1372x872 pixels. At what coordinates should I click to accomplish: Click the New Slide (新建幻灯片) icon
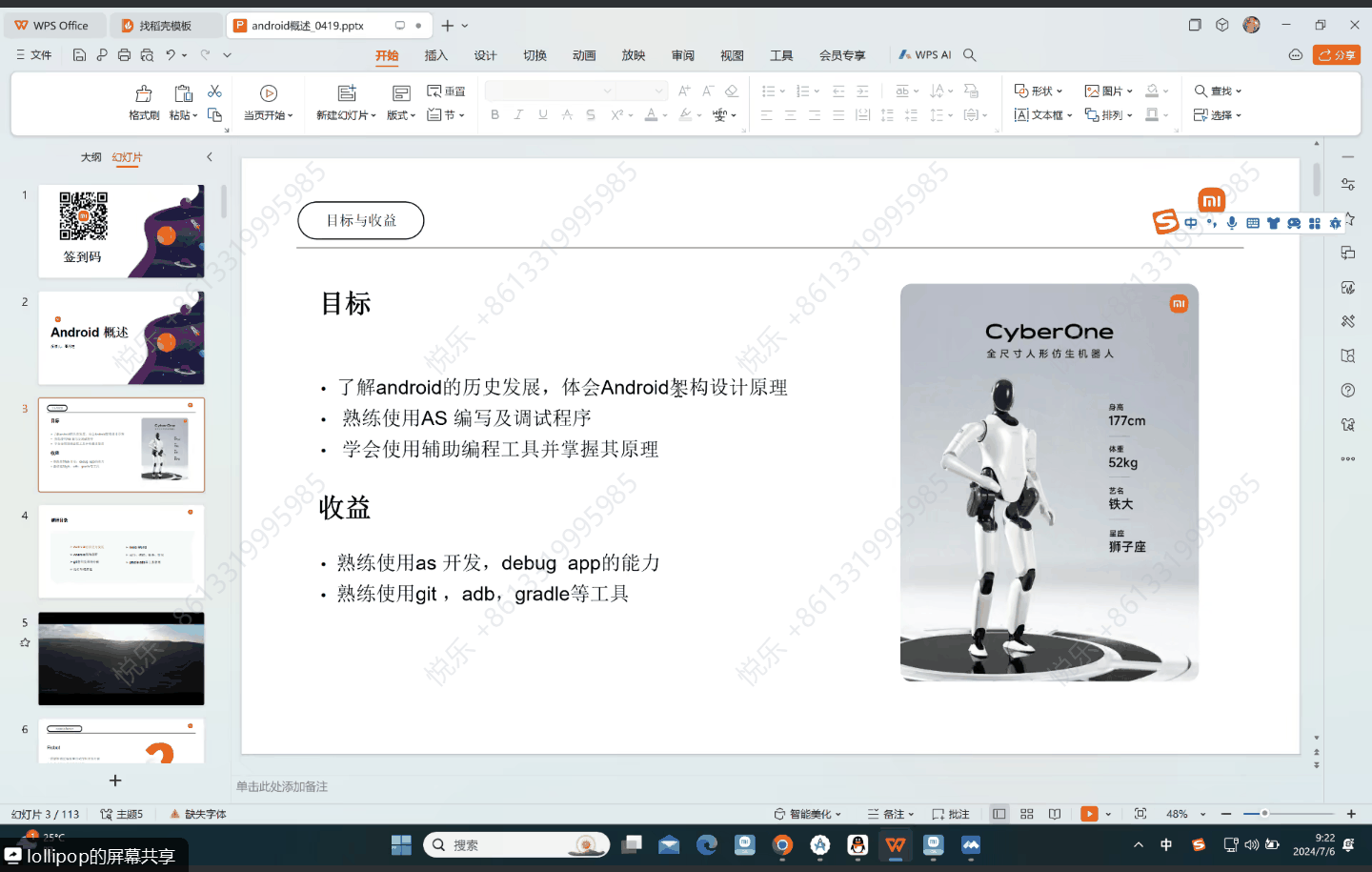tap(347, 93)
